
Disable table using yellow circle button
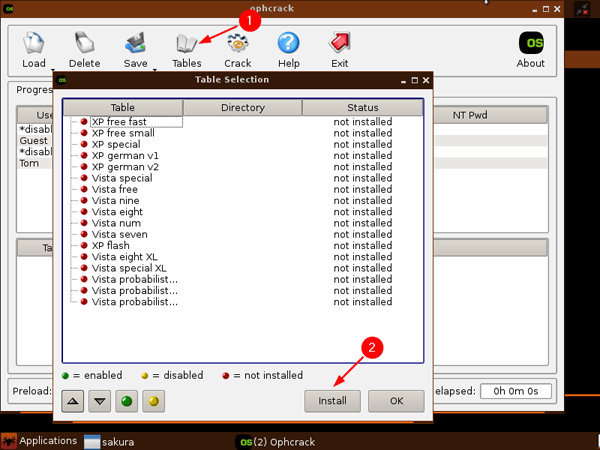click(x=153, y=401)
